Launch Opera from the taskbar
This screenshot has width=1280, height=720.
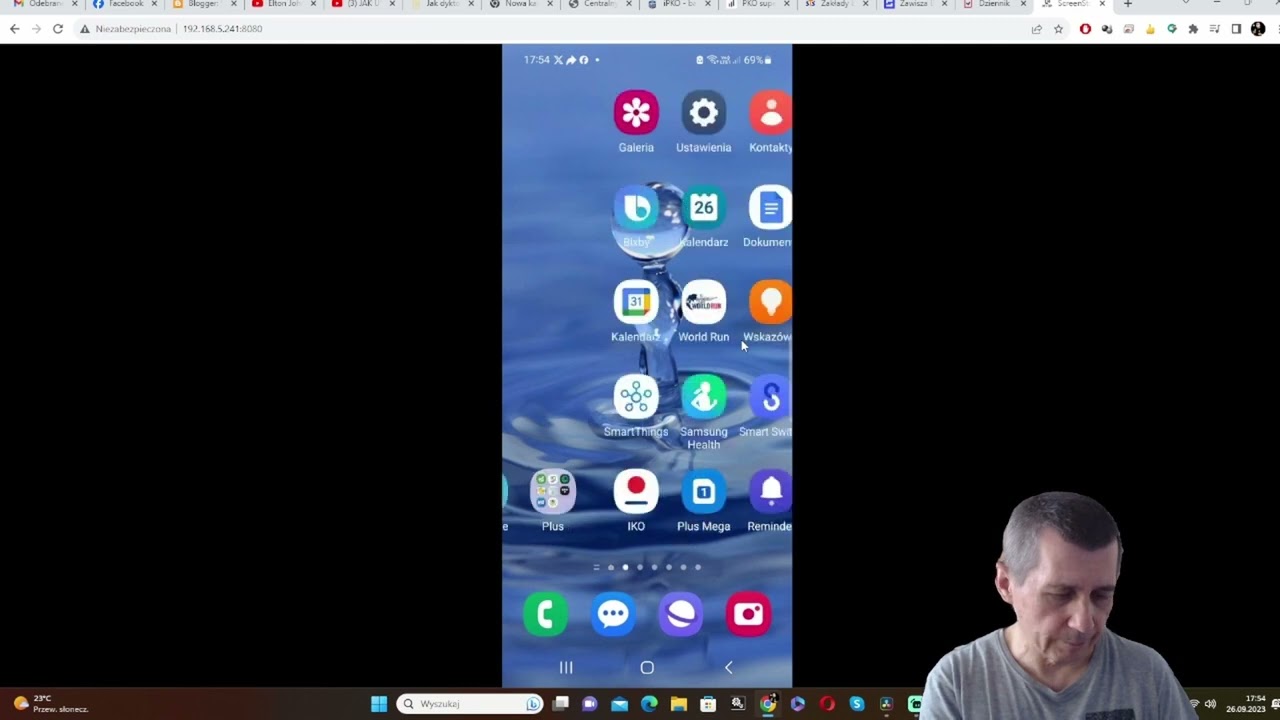pyautogui.click(x=827, y=704)
